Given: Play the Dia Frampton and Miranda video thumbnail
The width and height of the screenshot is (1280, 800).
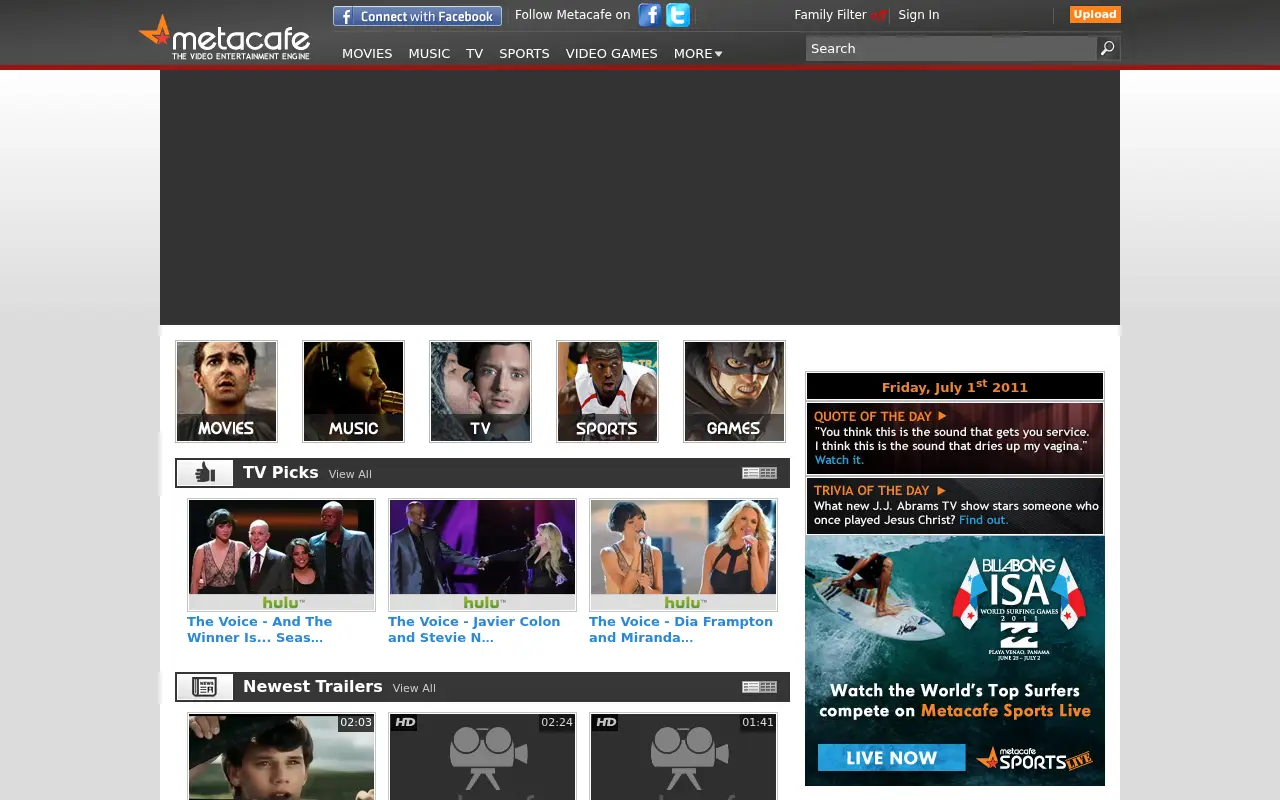Looking at the screenshot, I should [683, 555].
